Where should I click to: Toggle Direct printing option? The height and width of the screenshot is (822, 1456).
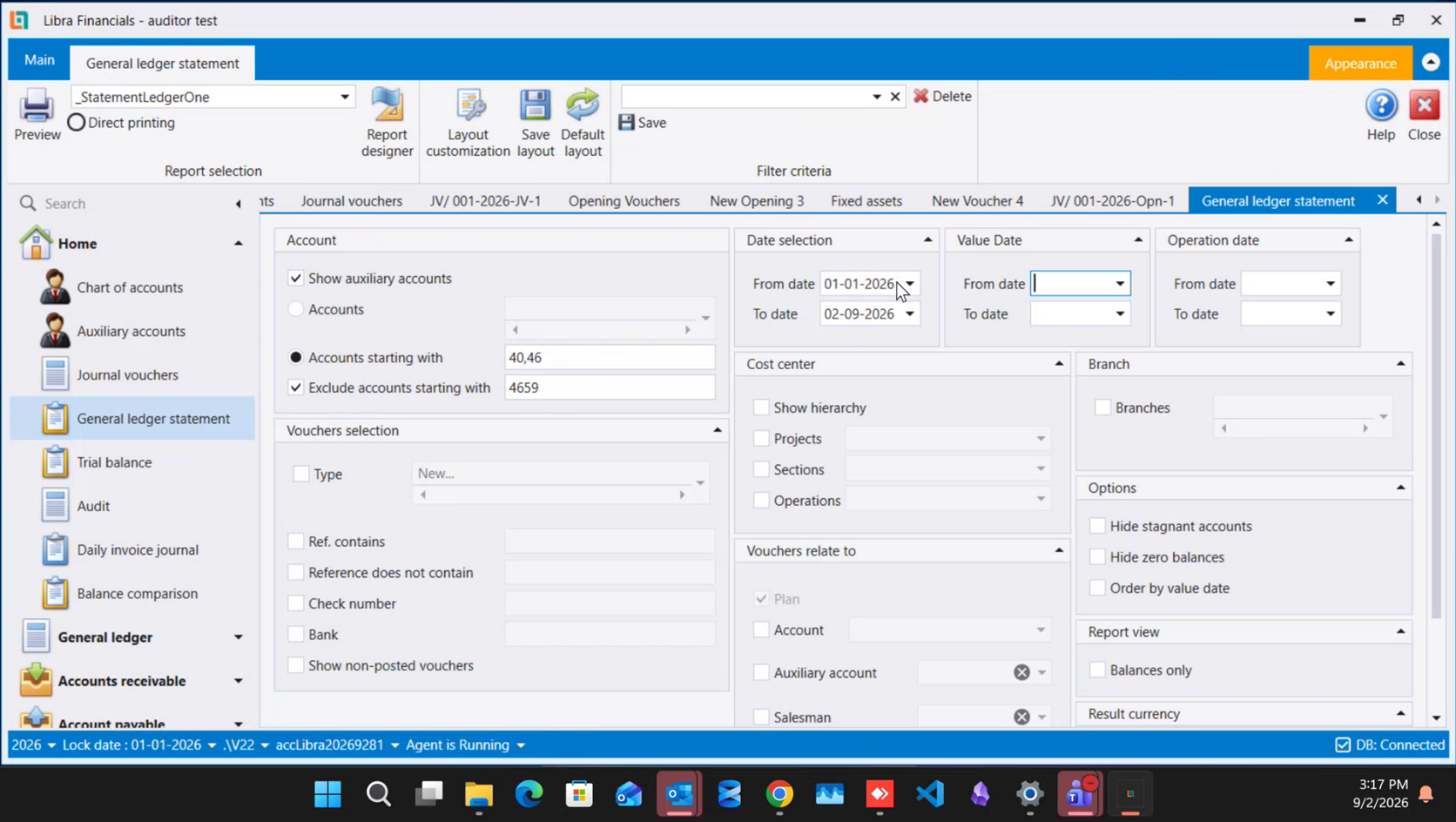tap(77, 123)
